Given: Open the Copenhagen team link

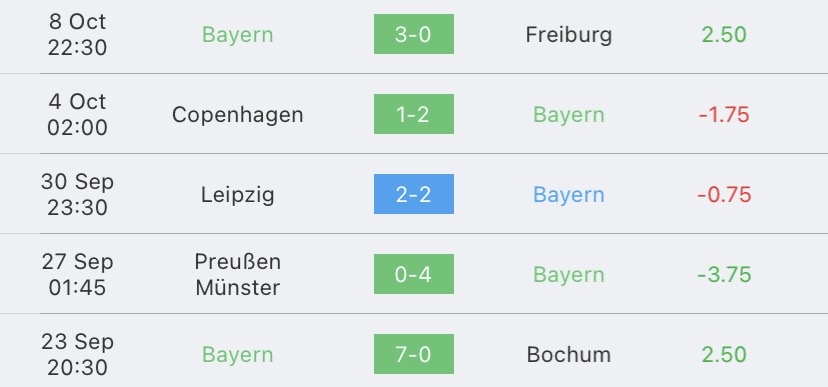Looking at the screenshot, I should [238, 115].
